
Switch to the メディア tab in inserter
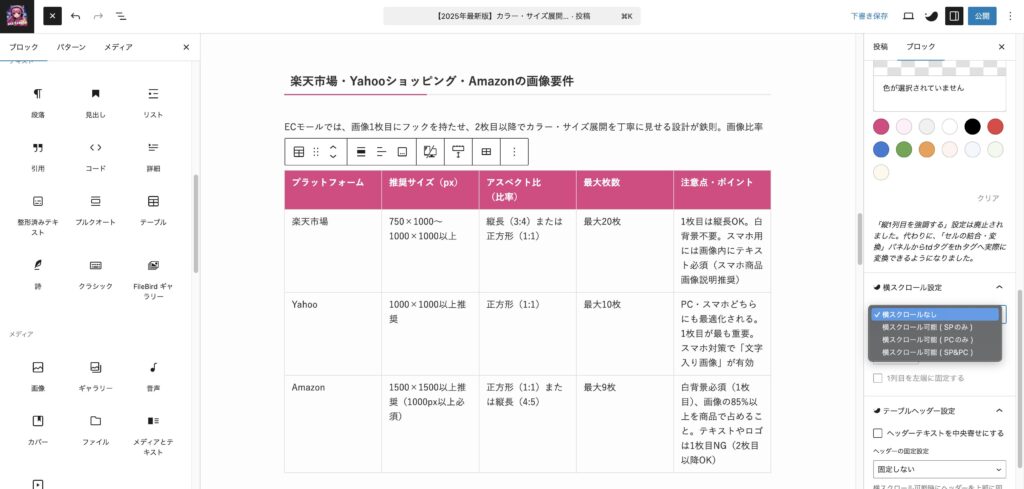click(x=118, y=47)
